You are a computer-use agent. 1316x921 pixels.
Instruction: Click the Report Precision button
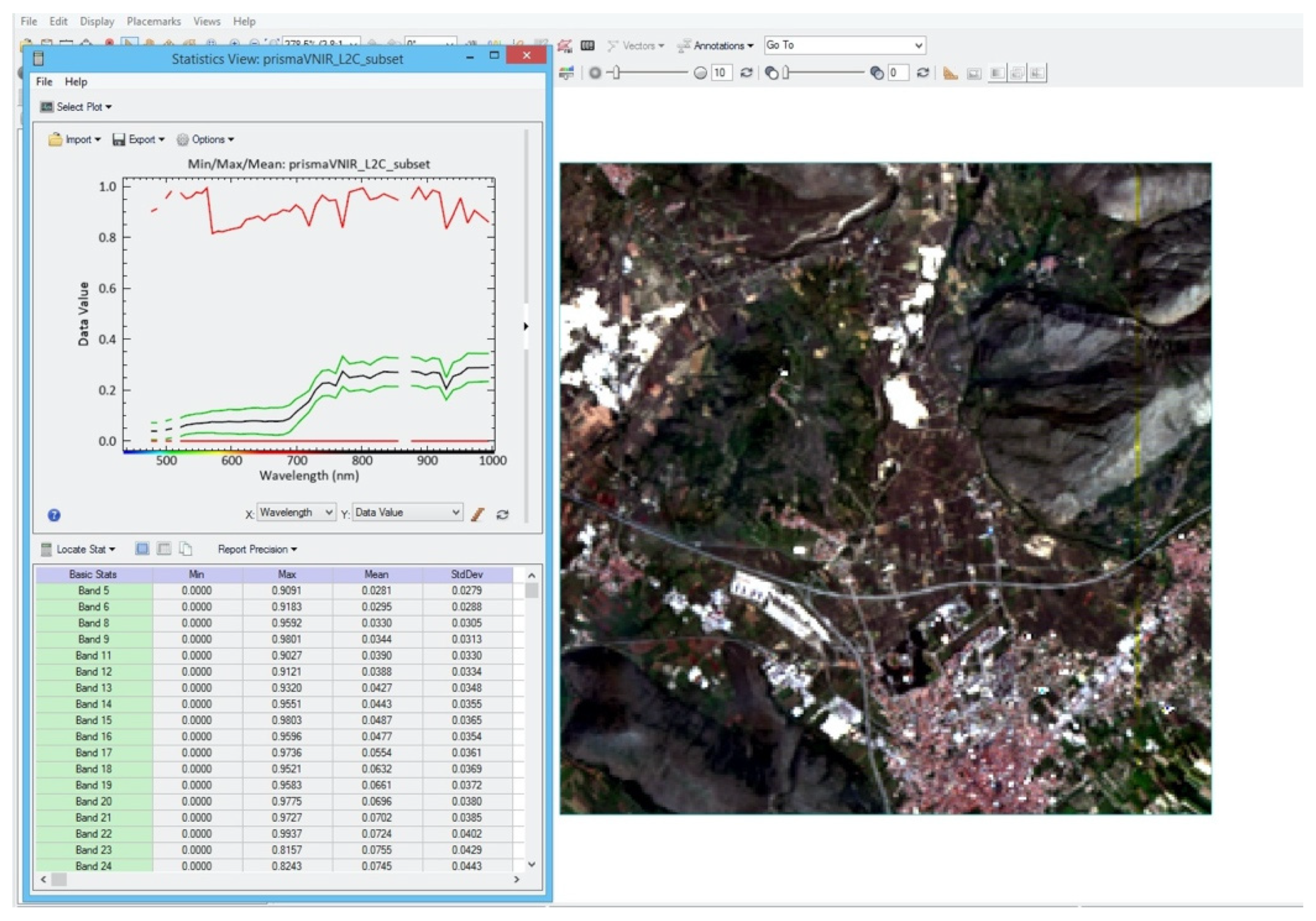(257, 549)
